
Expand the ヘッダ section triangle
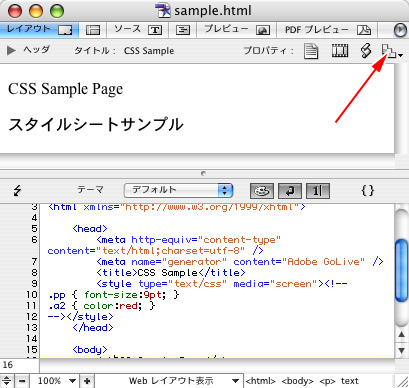tap(11, 51)
